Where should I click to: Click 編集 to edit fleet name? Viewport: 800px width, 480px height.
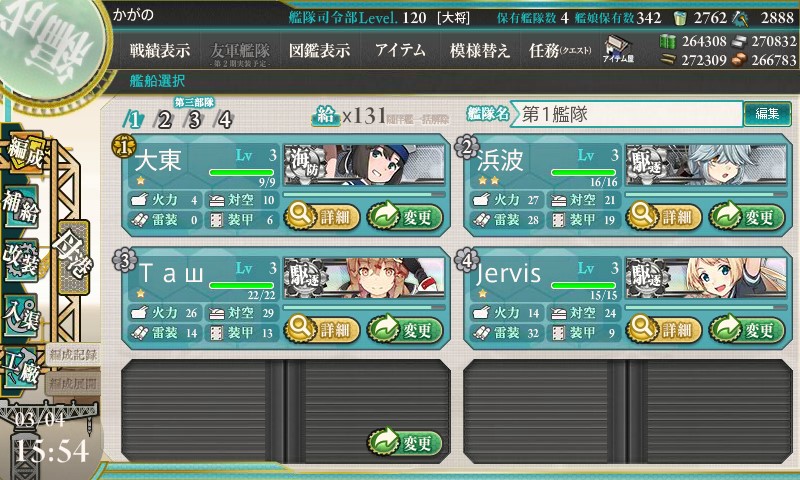pos(767,113)
